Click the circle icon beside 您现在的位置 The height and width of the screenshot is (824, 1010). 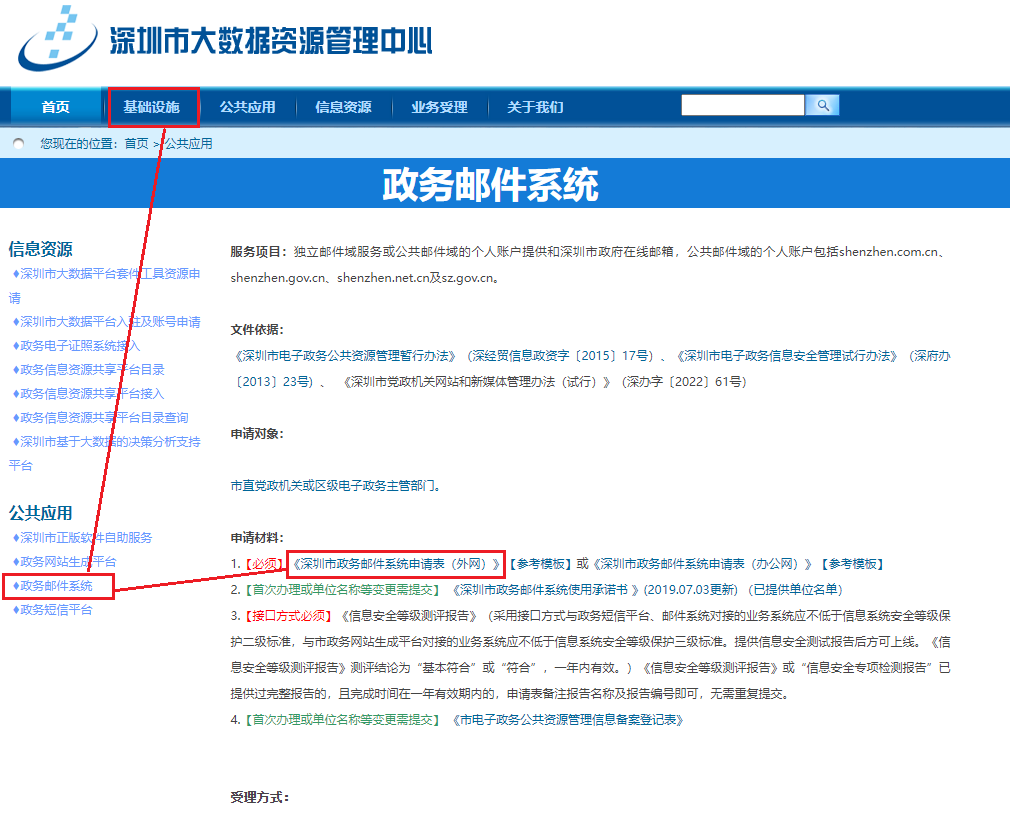(x=18, y=144)
